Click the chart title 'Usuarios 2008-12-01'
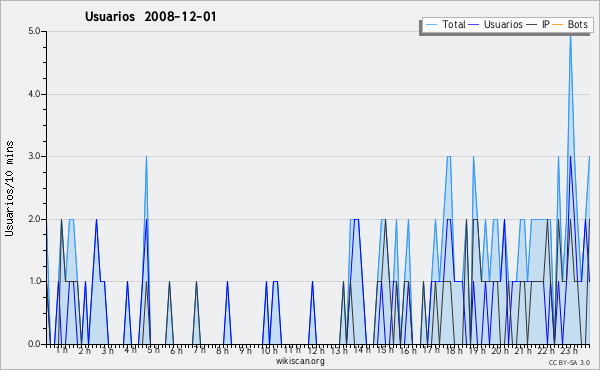 (150, 17)
